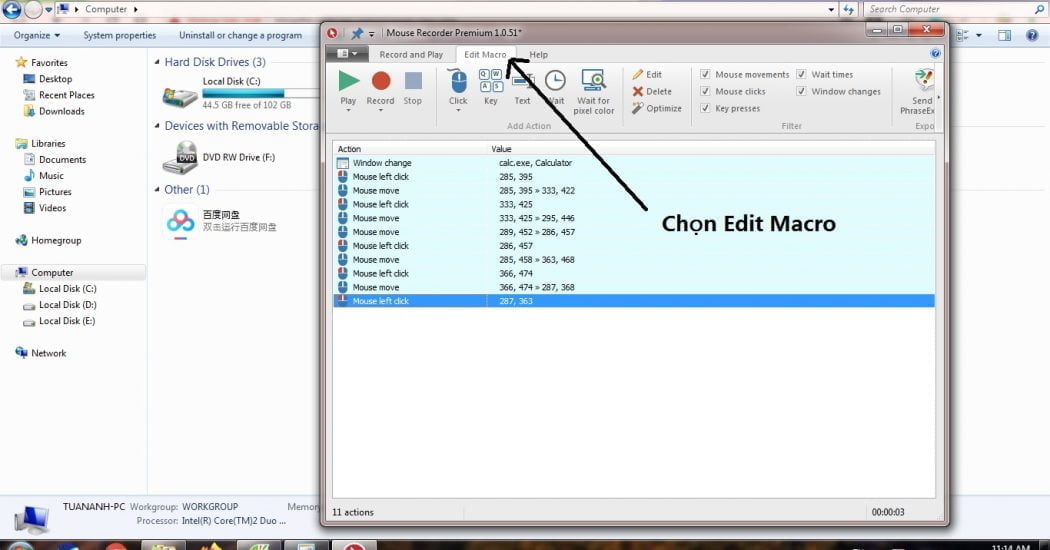1050x550 pixels.
Task: Add a Key press action
Action: (491, 81)
